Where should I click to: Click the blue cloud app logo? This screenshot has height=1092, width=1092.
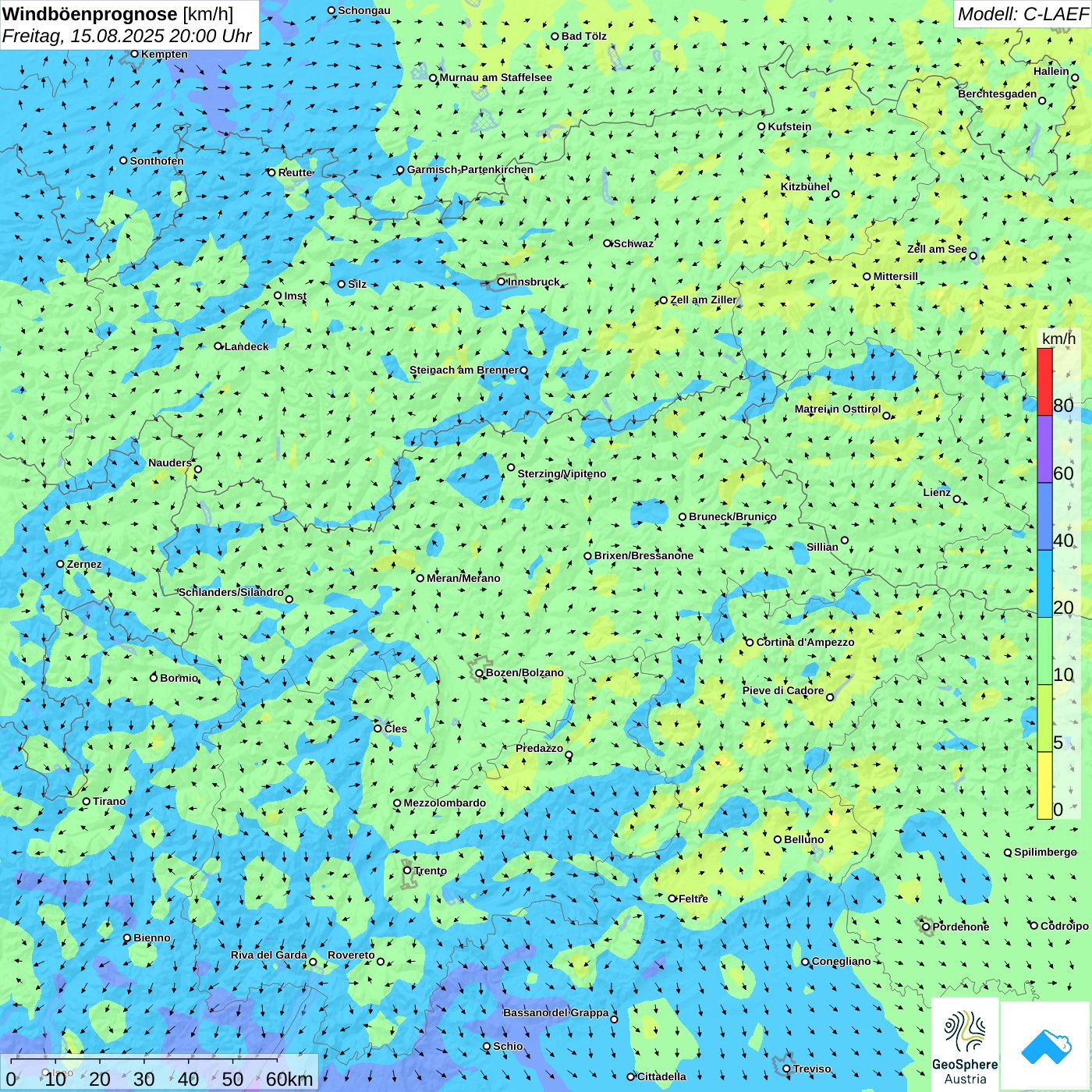[x=1046, y=1046]
